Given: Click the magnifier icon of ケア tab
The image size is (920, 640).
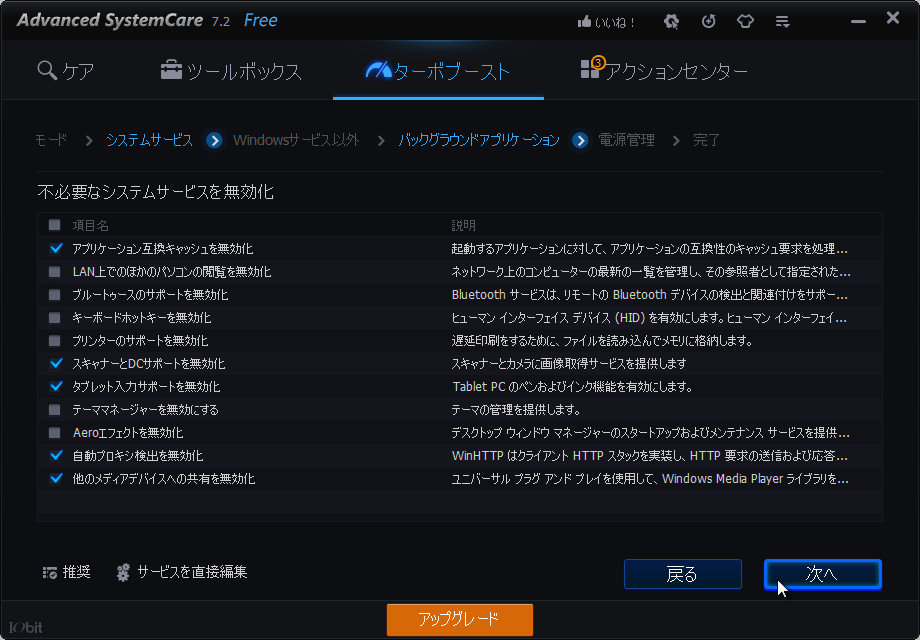Looking at the screenshot, I should (x=46, y=70).
